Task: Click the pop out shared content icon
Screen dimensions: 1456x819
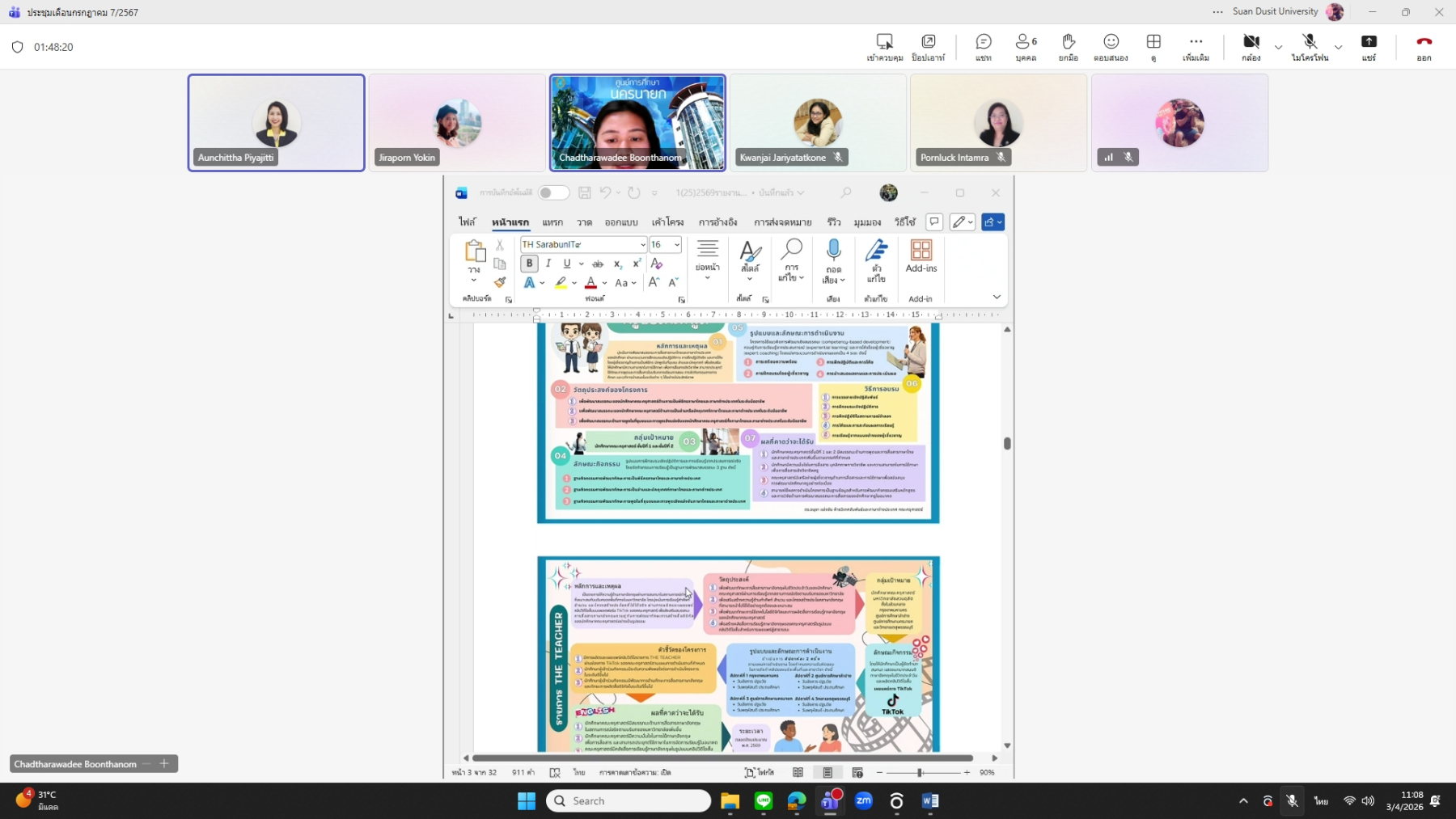Action: pyautogui.click(x=928, y=47)
